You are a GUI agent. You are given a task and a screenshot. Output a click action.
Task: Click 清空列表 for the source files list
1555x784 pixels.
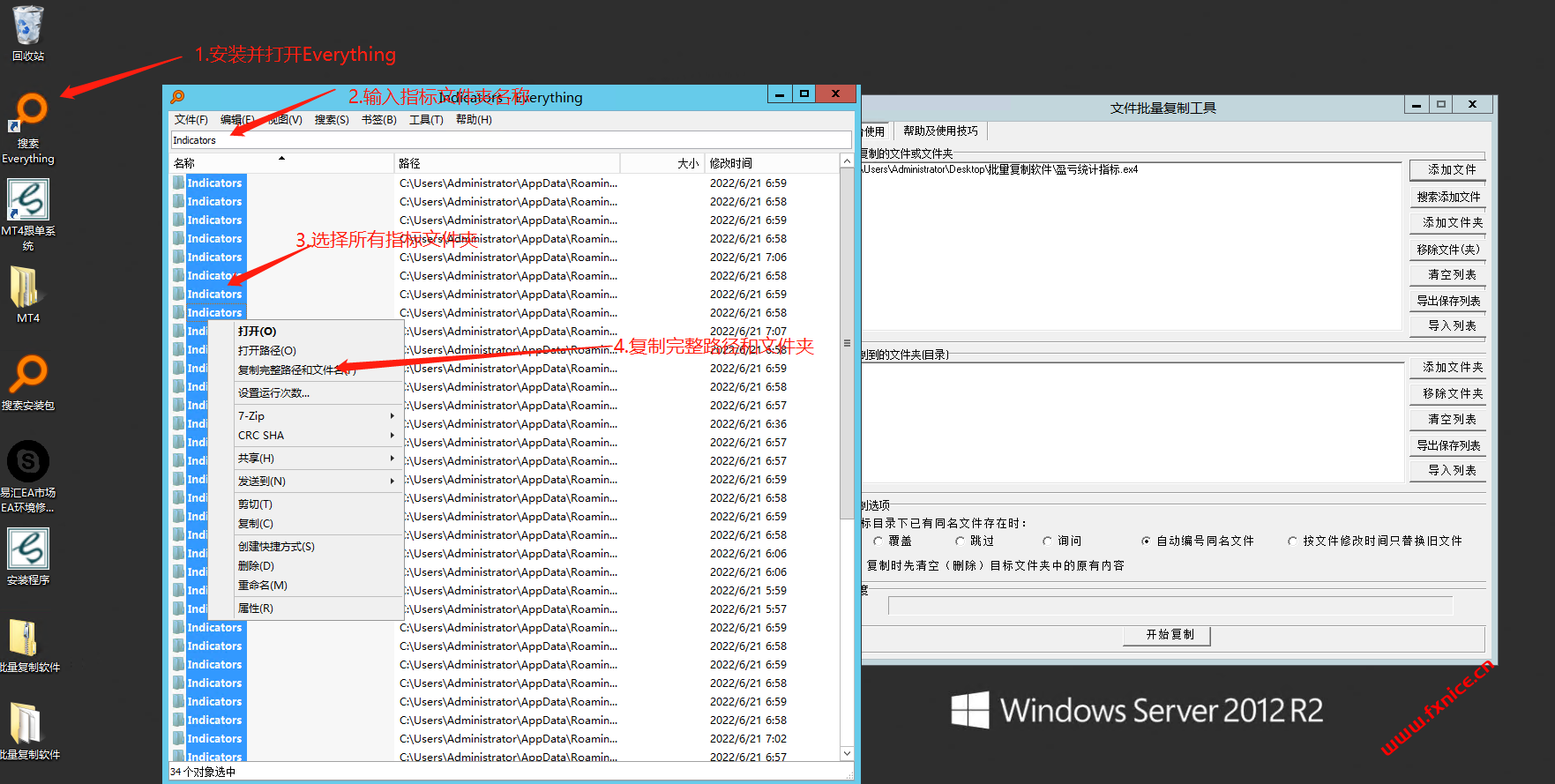(x=1447, y=274)
